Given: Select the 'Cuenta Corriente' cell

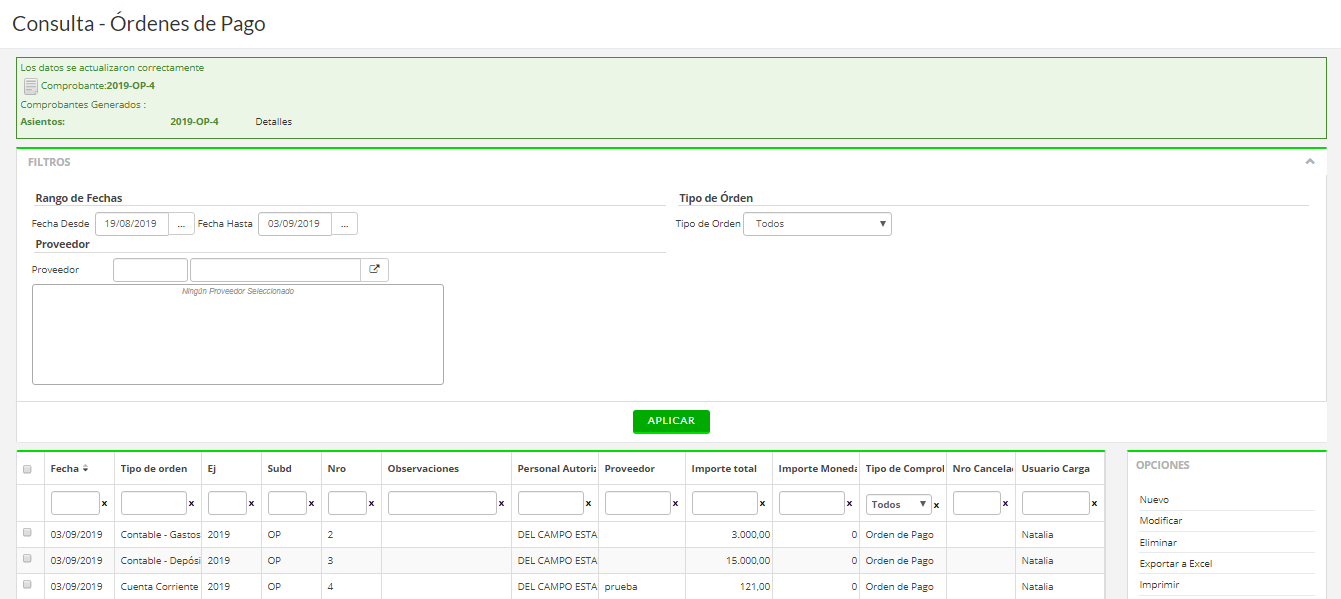Looking at the screenshot, I should (x=158, y=586).
